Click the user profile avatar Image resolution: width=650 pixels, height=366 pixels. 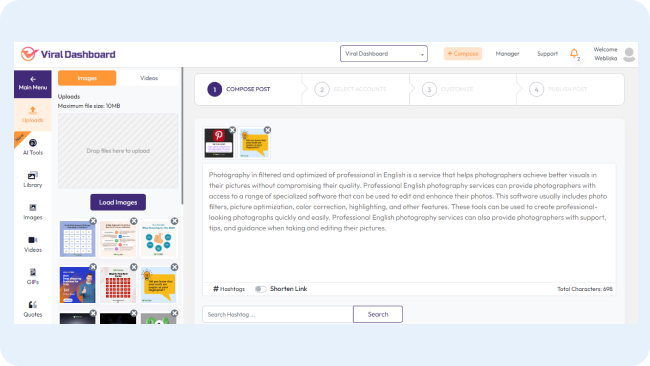click(629, 54)
